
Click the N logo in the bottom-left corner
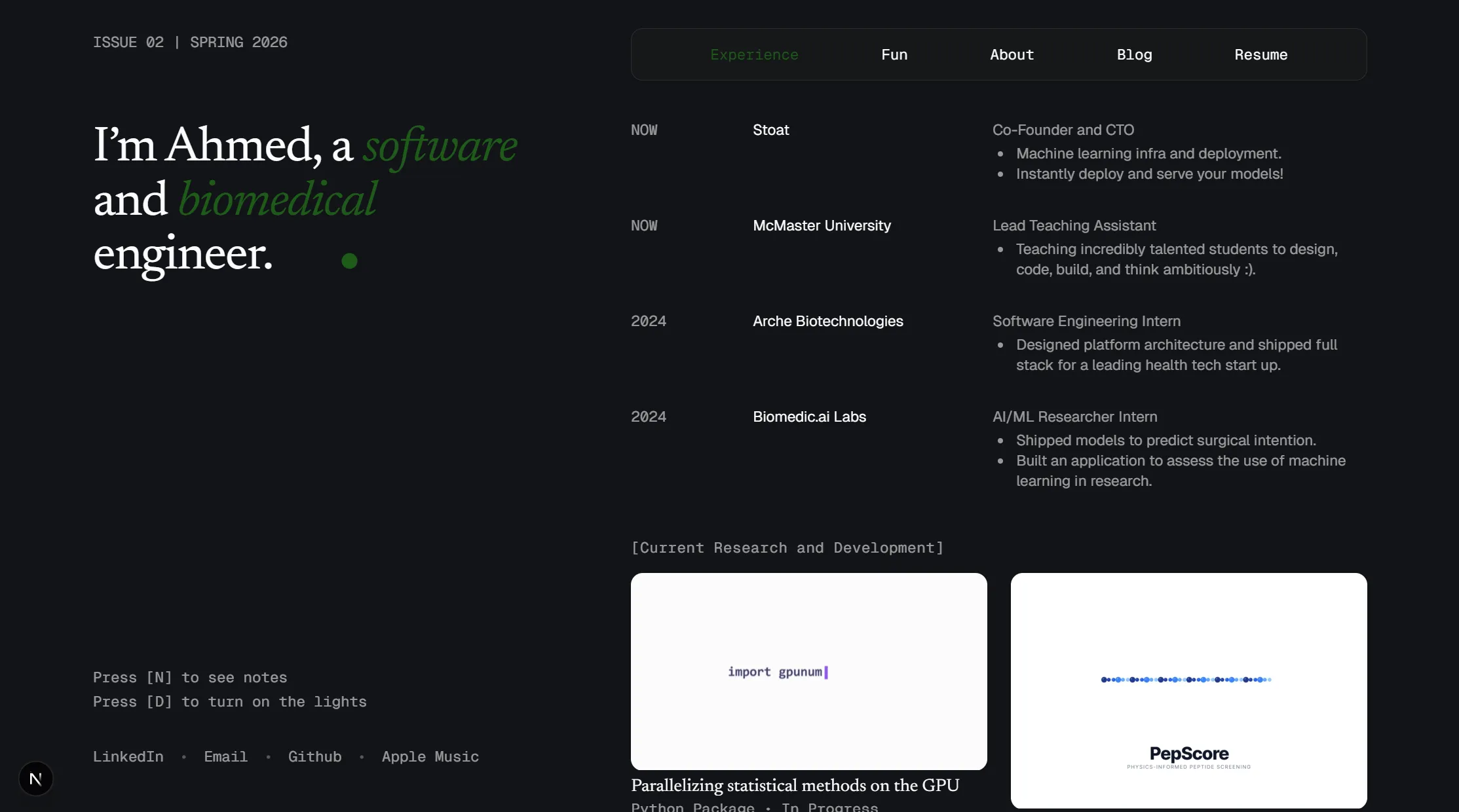tap(35, 778)
